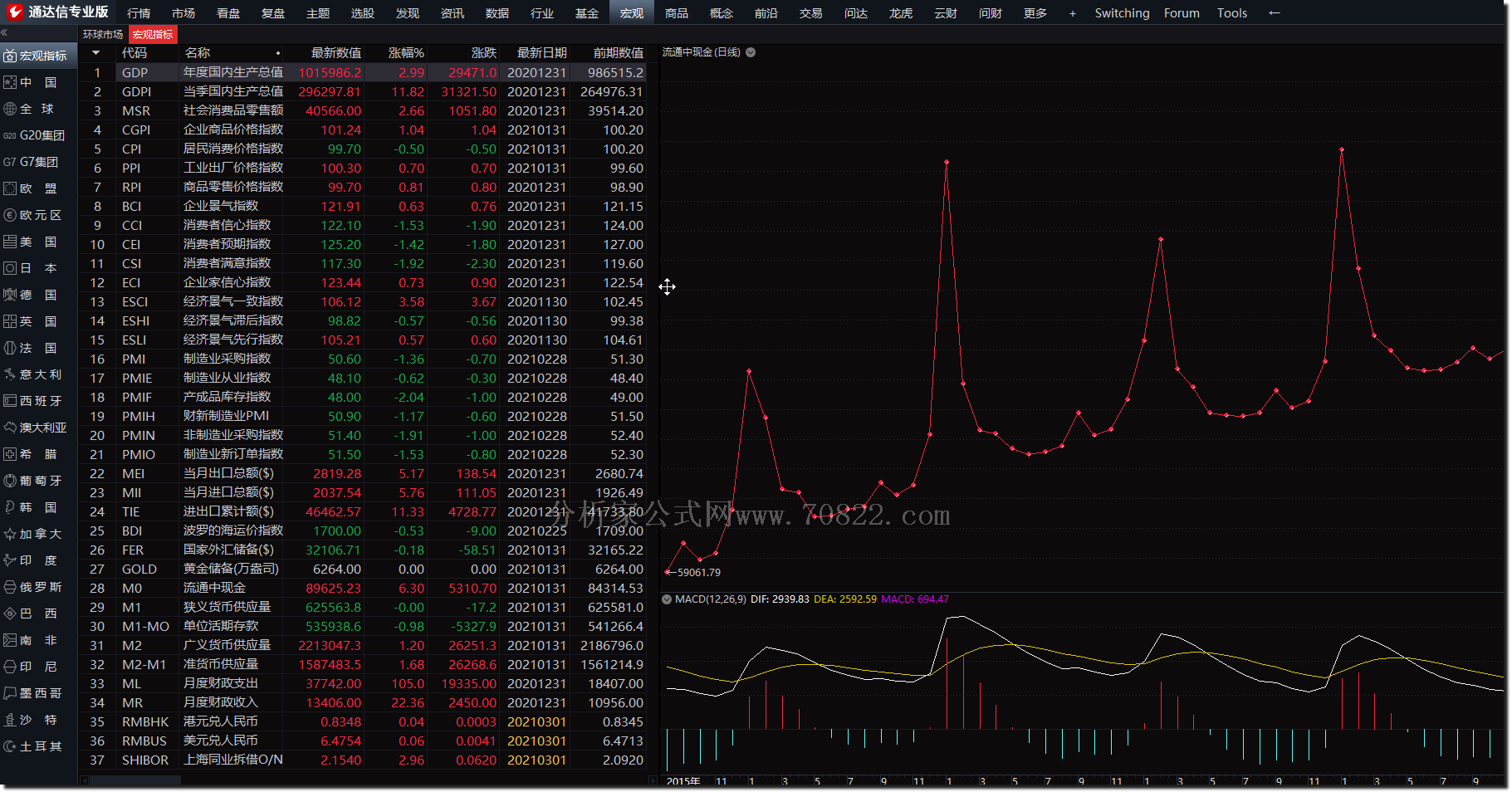This screenshot has height=792, width=1512.
Task: Open table column menu triangle
Action: (x=96, y=53)
